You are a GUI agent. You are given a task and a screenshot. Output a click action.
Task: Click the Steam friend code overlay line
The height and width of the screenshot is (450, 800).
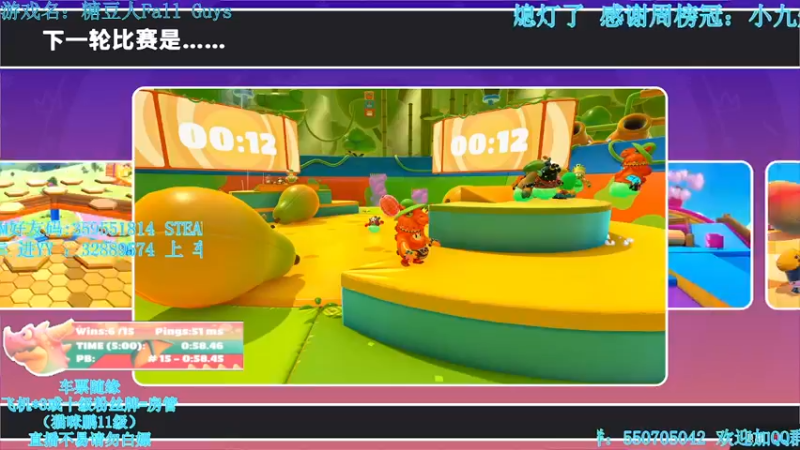[x=101, y=229]
